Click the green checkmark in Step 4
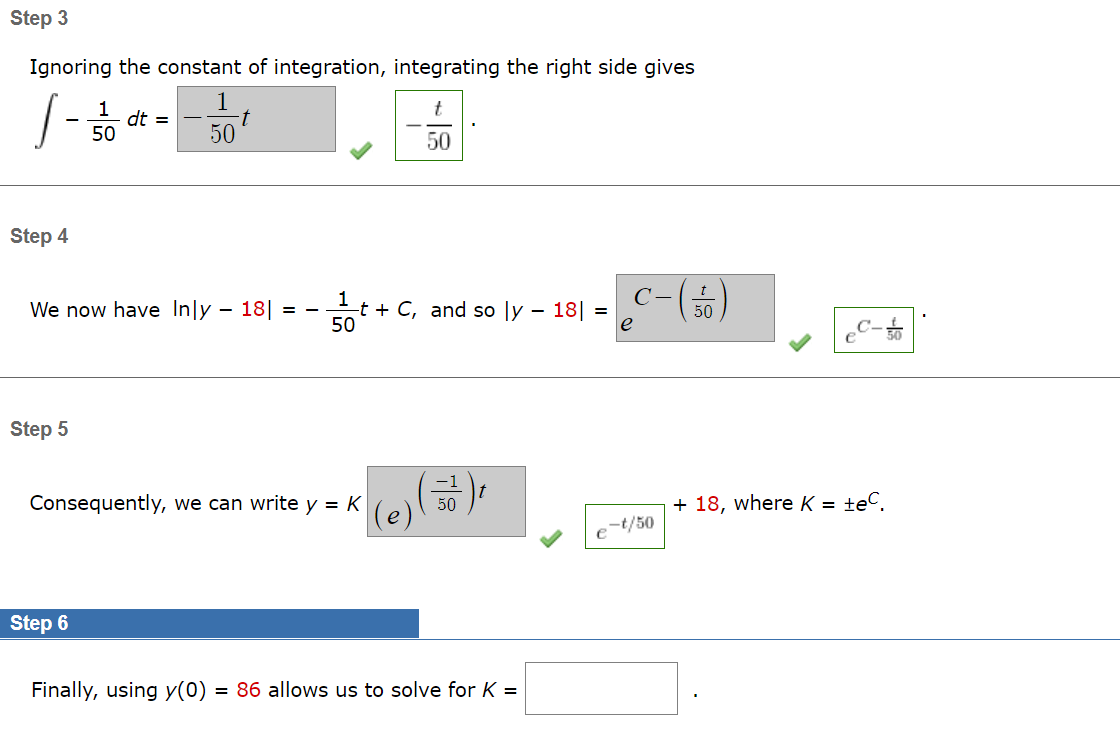Viewport: 1120px width, 733px height. (799, 343)
